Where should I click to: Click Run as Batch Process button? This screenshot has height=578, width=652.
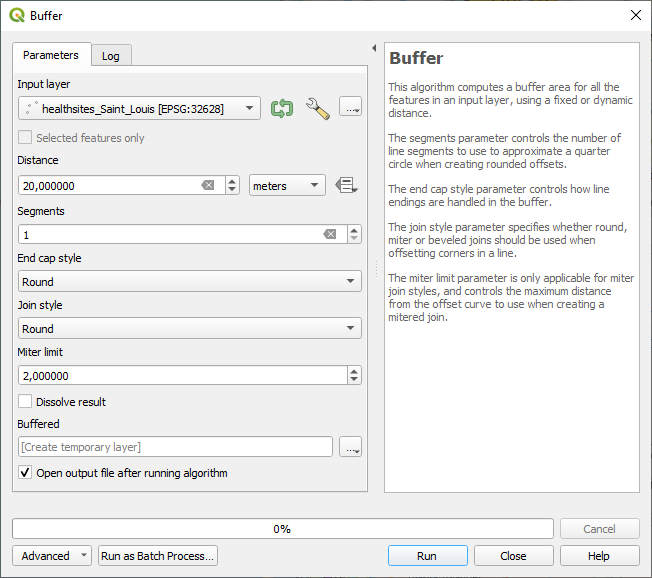click(158, 556)
